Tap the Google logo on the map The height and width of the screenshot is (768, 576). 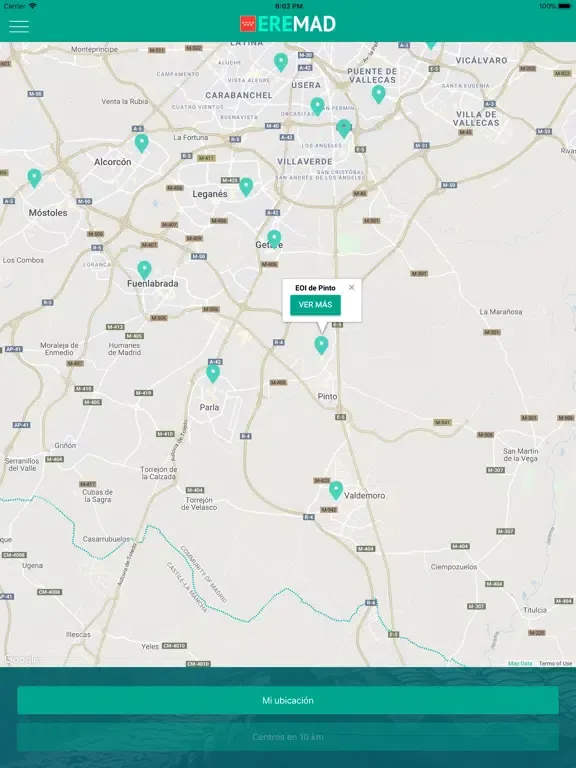pos(22,659)
